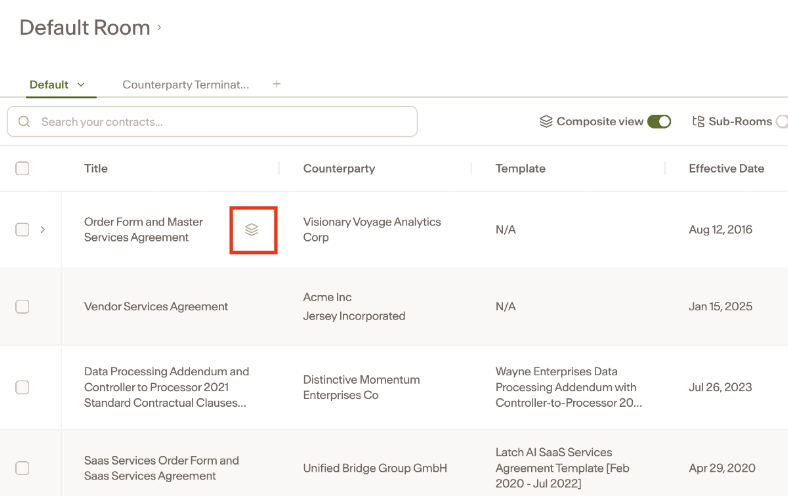Screen dimensions: 788x496
Task: Click the Sub-Rooms hierarchy icon
Action: 698,122
